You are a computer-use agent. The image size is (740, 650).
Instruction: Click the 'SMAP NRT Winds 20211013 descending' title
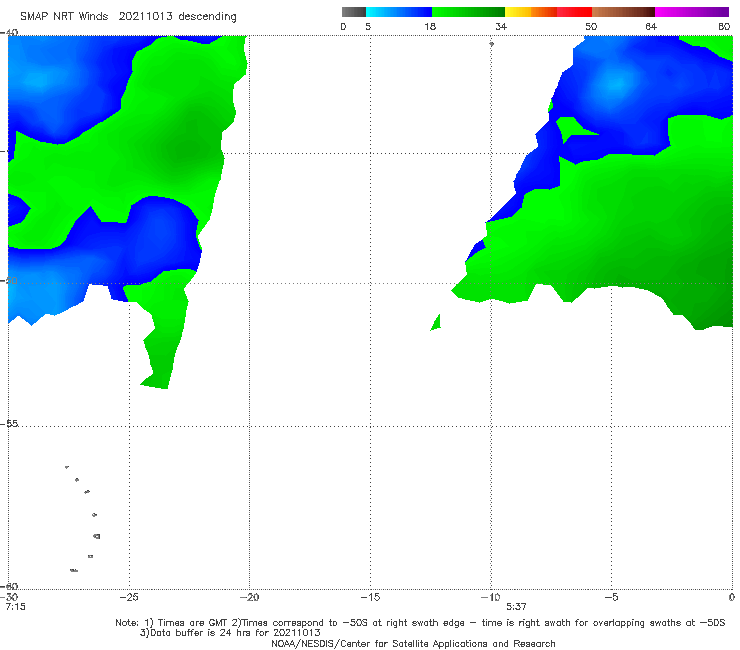pos(128,16)
